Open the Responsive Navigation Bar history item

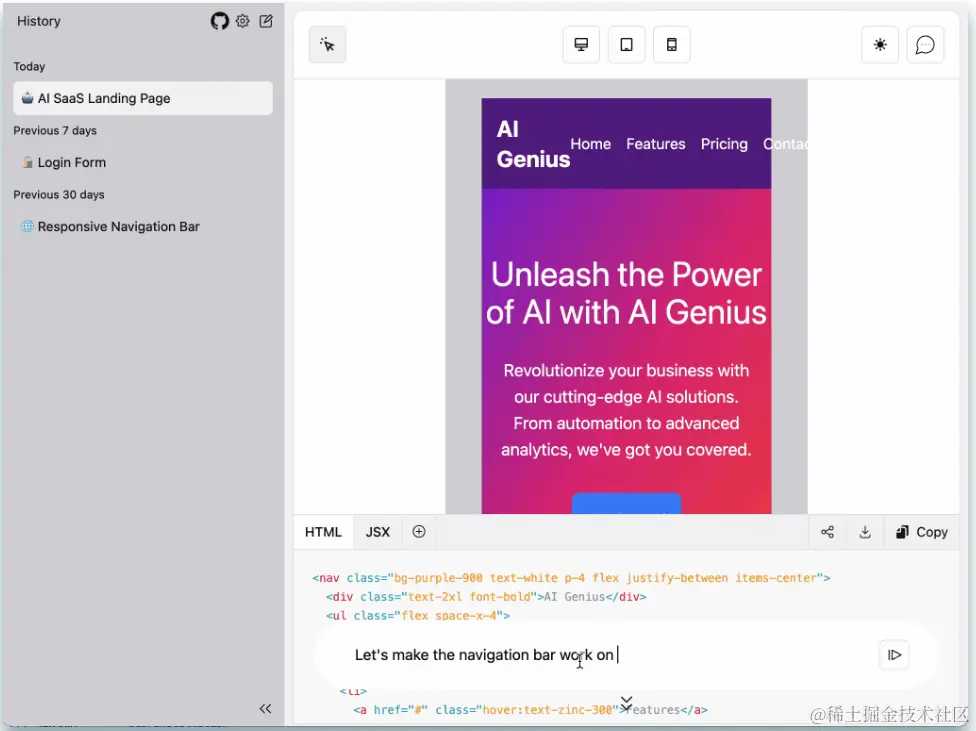pos(143,227)
